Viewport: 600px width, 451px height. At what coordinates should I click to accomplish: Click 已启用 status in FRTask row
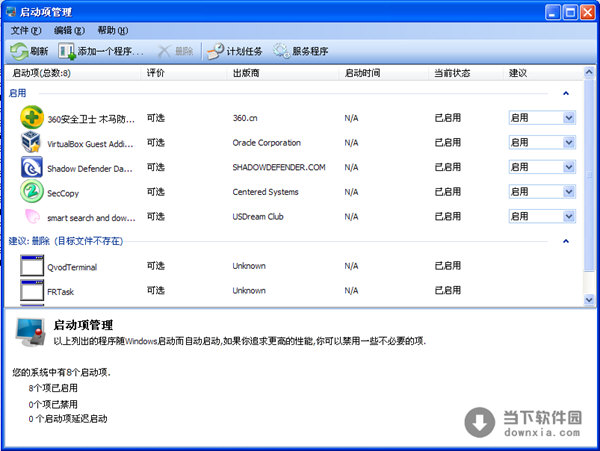pyautogui.click(x=448, y=290)
